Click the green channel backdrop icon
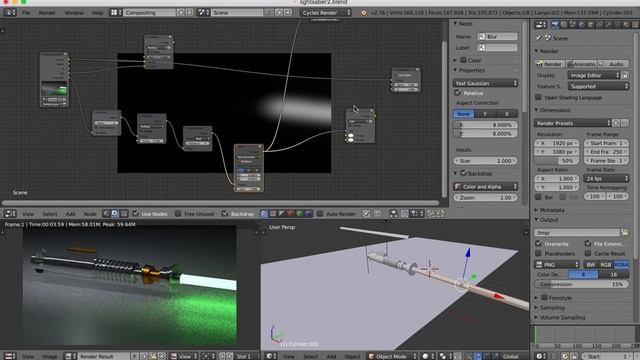The height and width of the screenshot is (360, 640). tap(300, 213)
